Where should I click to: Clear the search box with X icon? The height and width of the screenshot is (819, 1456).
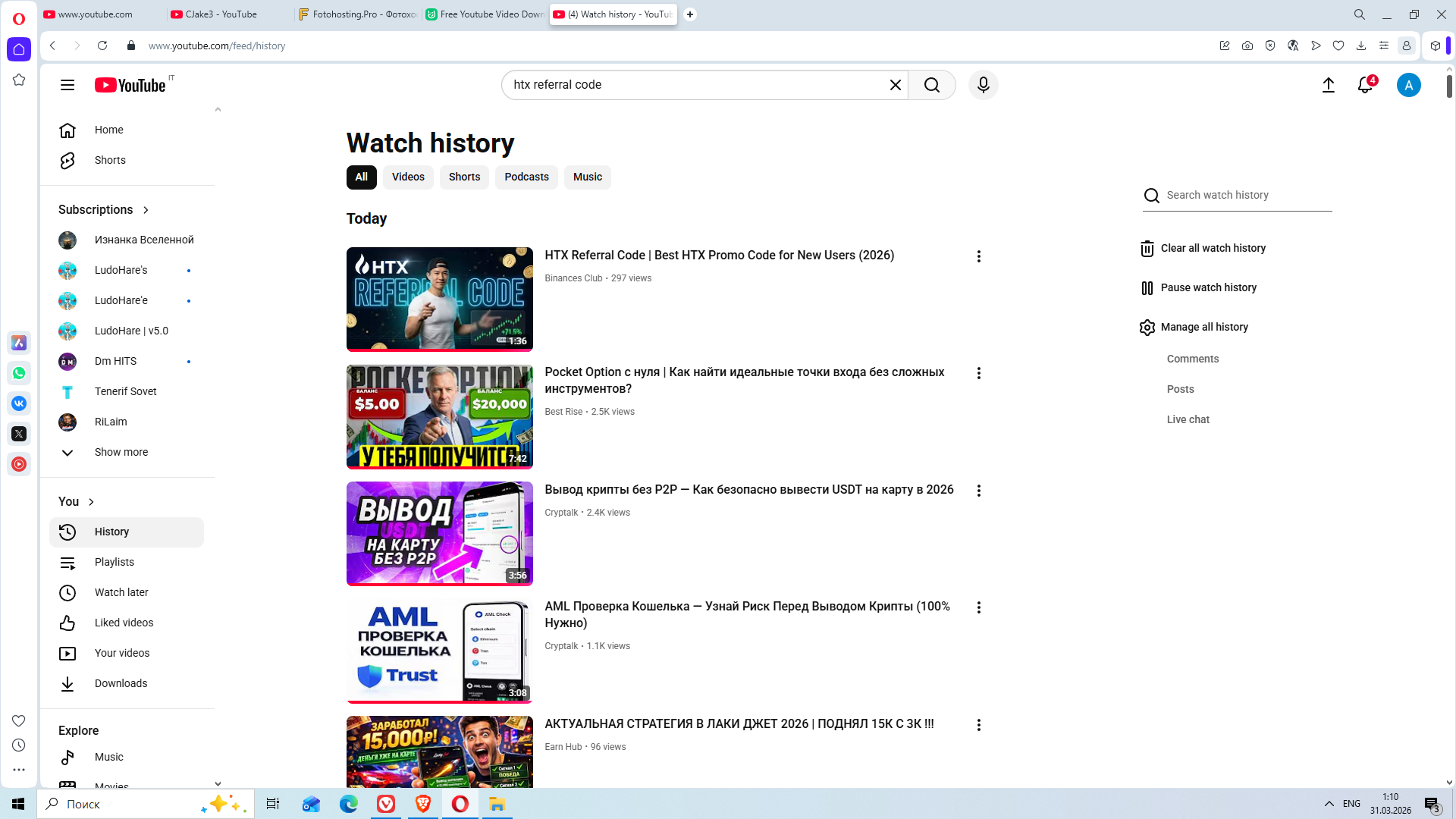tap(895, 85)
